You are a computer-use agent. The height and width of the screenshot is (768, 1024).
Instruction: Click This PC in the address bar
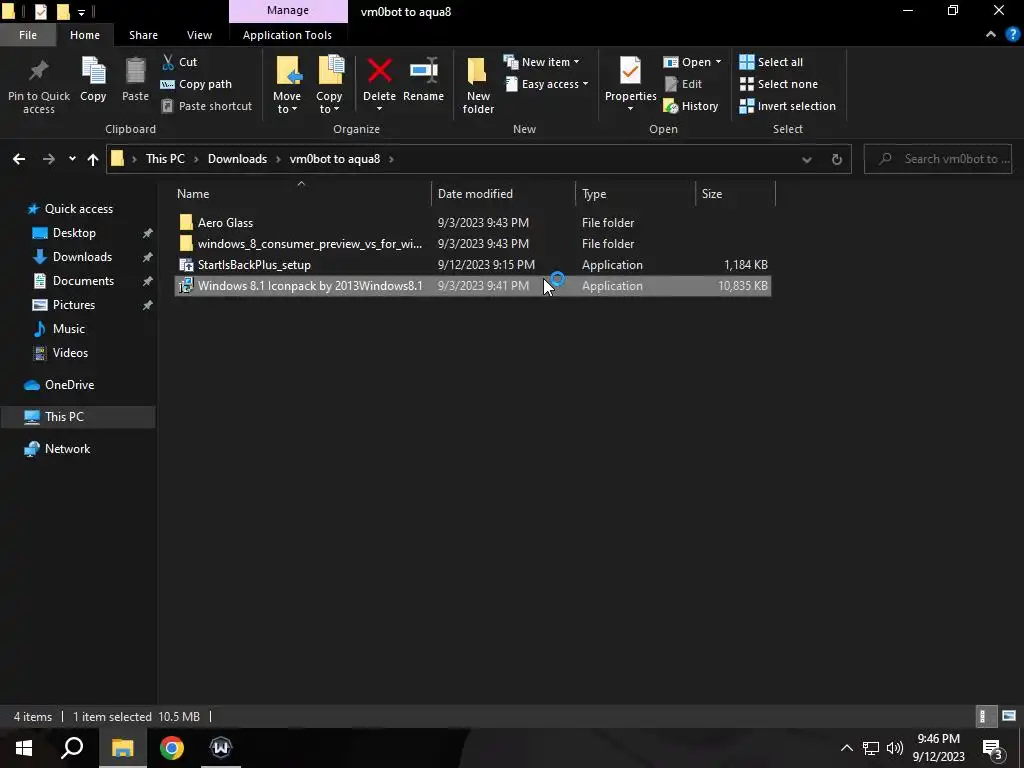[165, 159]
